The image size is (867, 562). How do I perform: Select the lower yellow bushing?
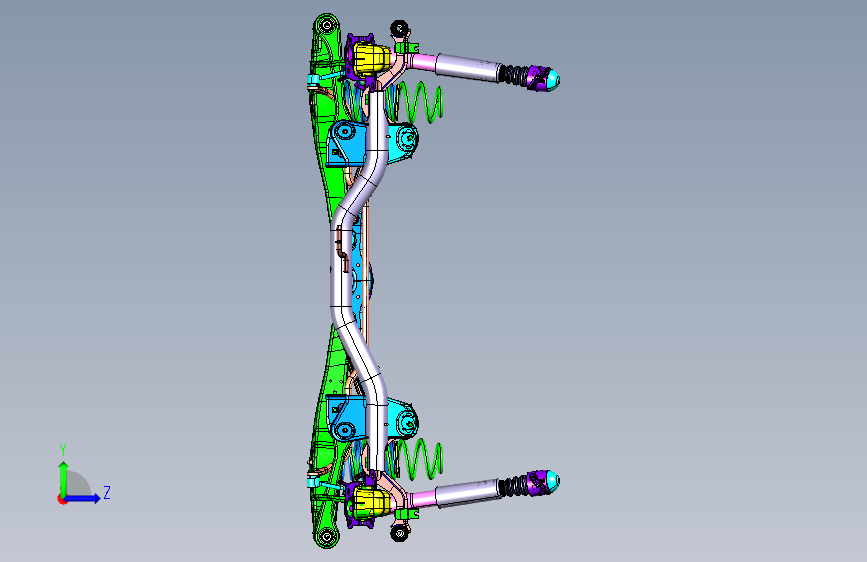coord(372,502)
